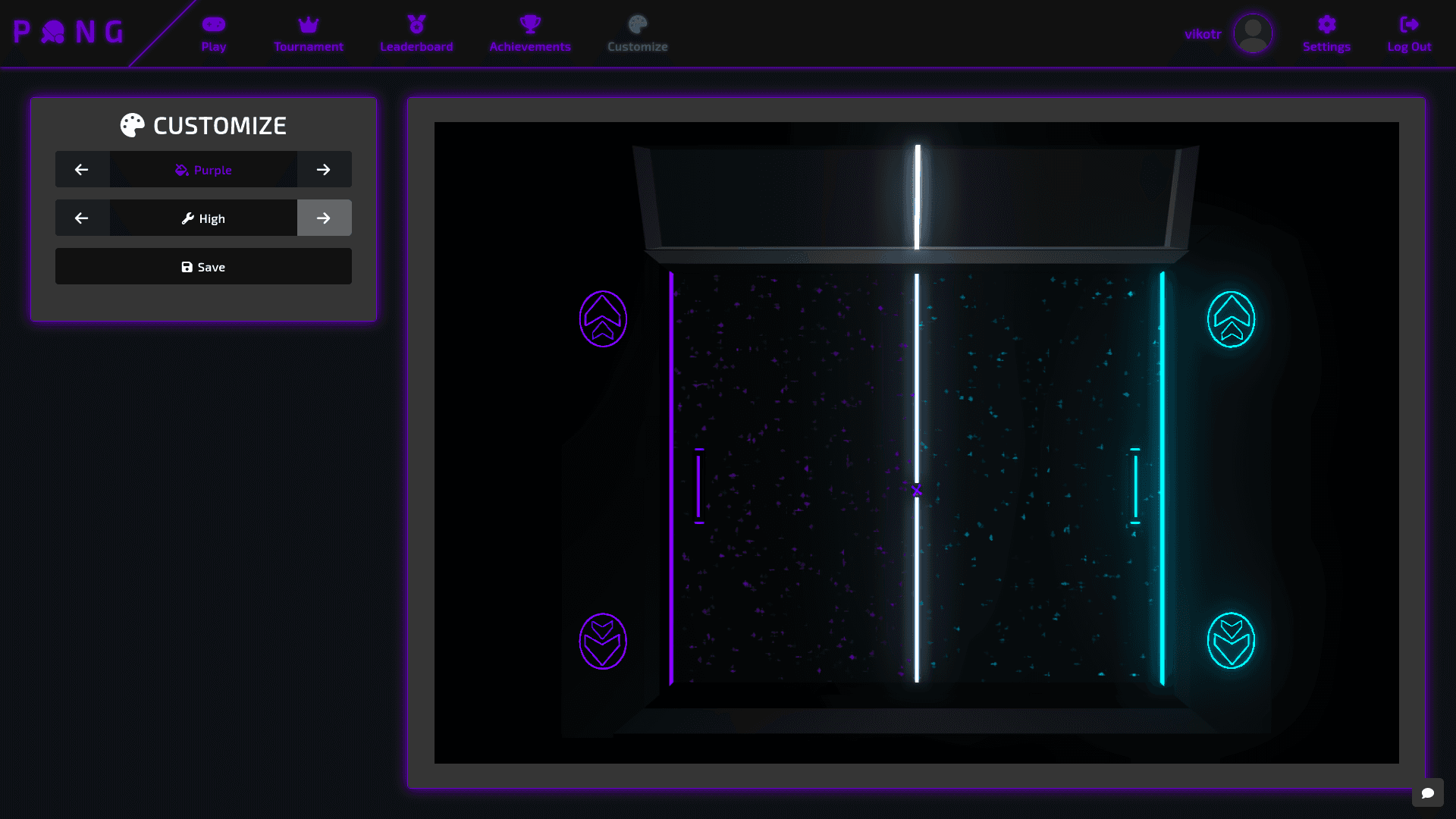
Task: Advance the quality setting past High
Action: [x=324, y=218]
